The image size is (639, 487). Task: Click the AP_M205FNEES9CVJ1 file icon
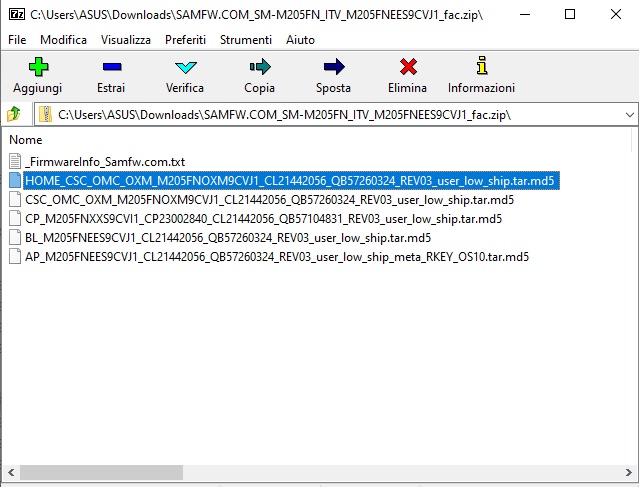(x=15, y=256)
